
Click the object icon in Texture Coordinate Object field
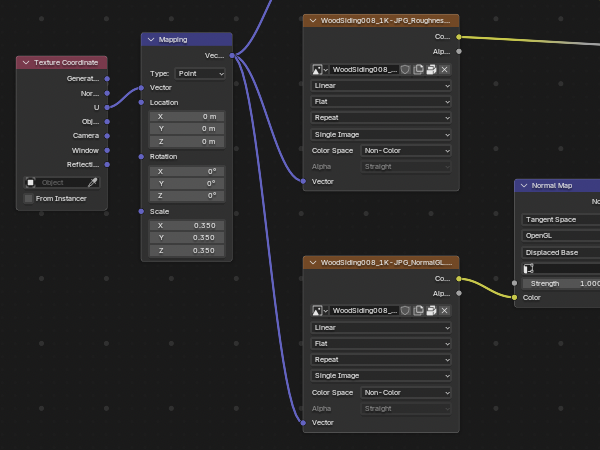click(30, 183)
